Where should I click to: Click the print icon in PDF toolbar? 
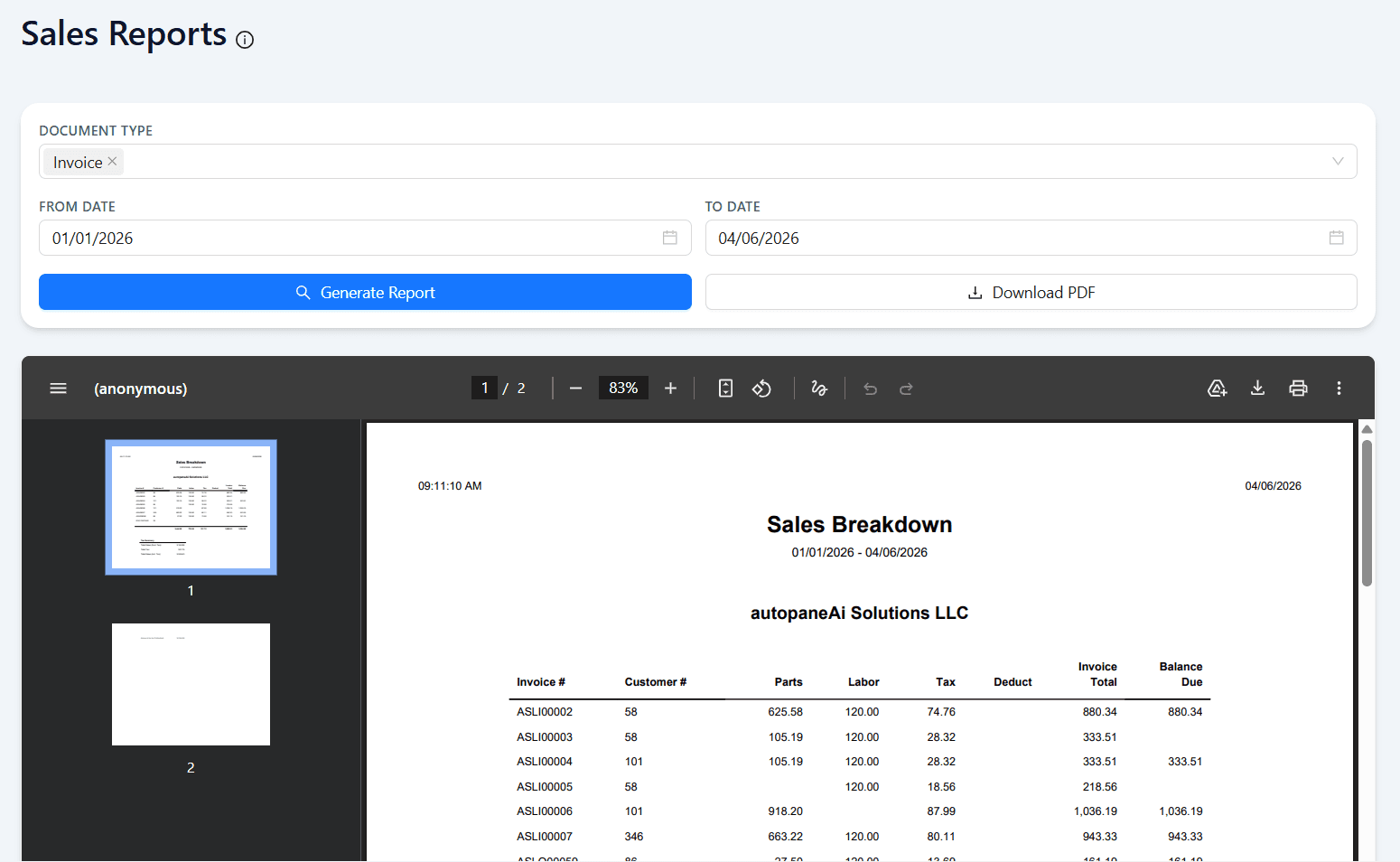[x=1298, y=389]
